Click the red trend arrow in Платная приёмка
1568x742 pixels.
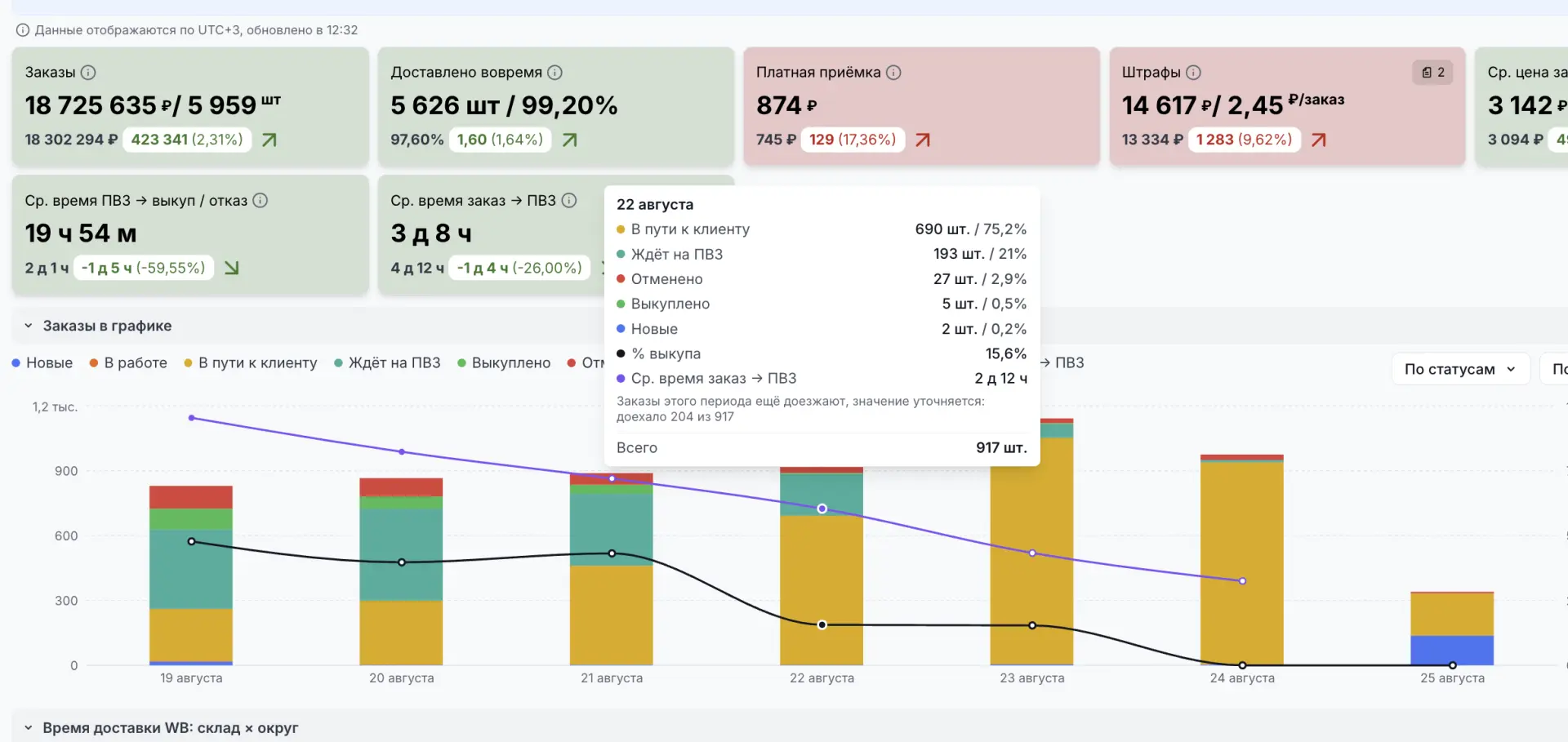point(922,140)
